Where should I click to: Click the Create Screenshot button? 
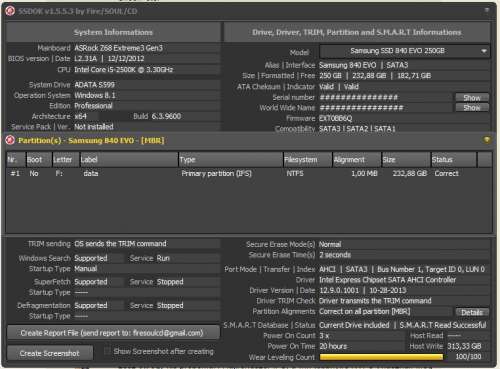[x=50, y=353]
